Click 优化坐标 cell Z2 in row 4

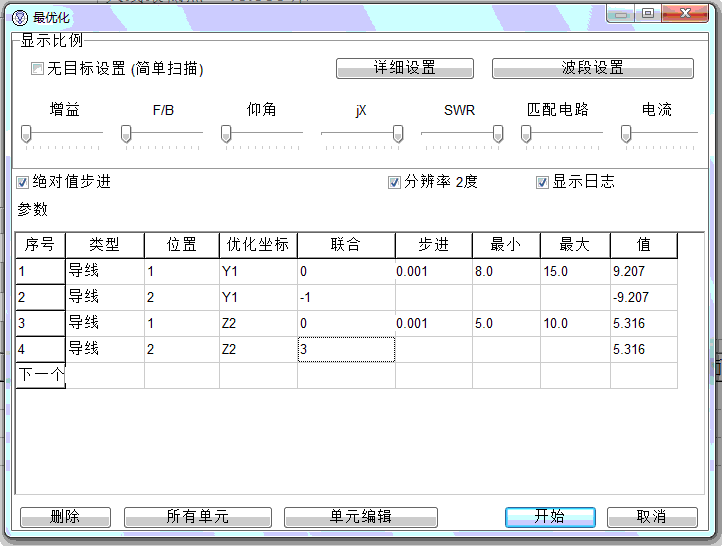[258, 349]
